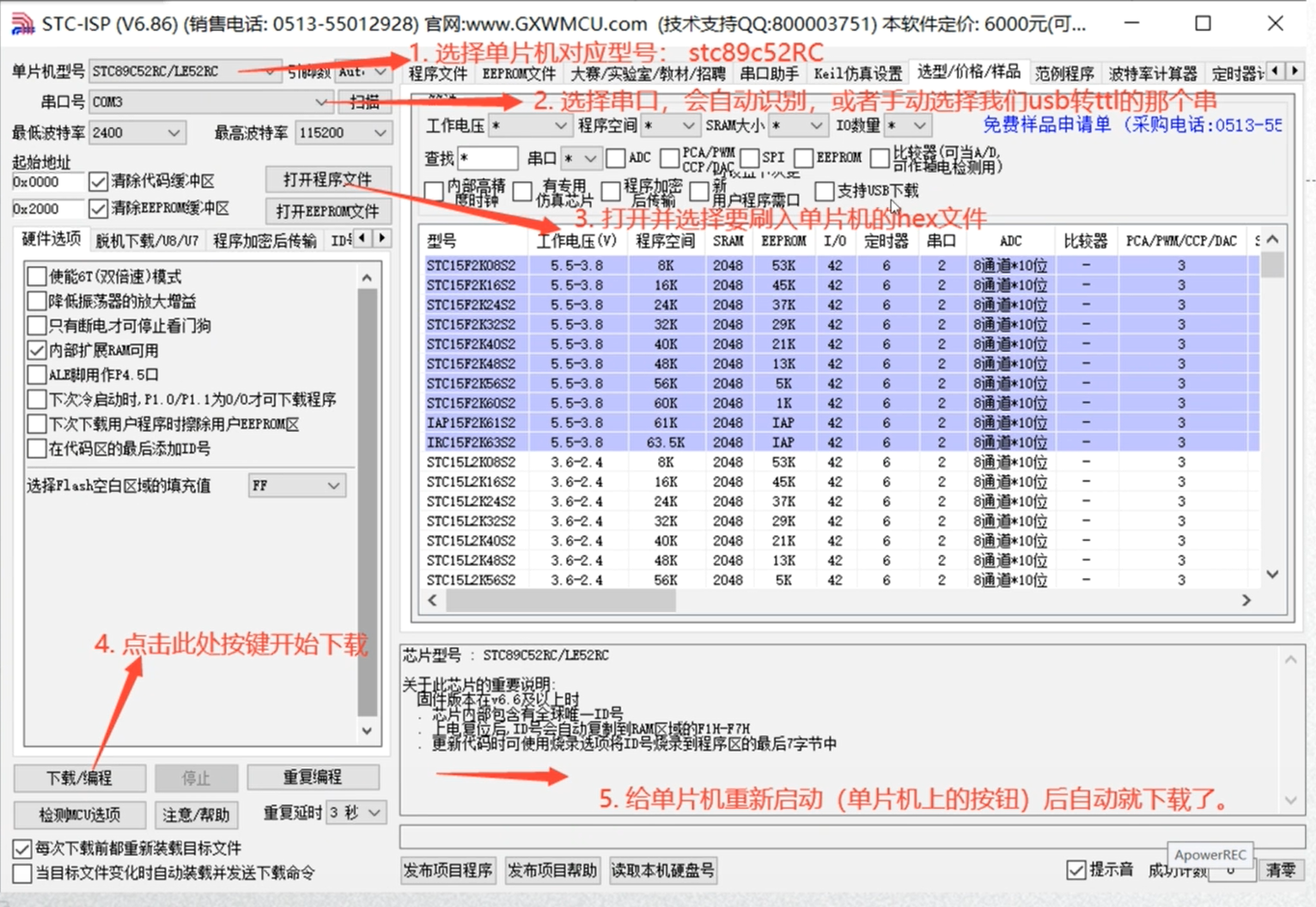Open Keil仿真设置 tab

[x=858, y=74]
